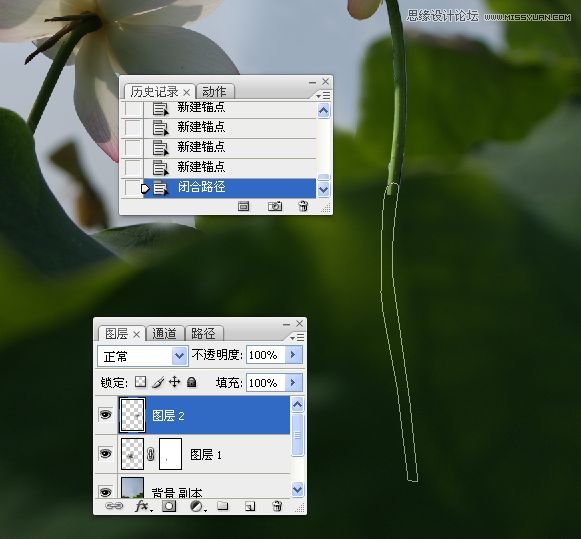Minimize the History panel
Screen dimensions: 581x539
click(312, 82)
